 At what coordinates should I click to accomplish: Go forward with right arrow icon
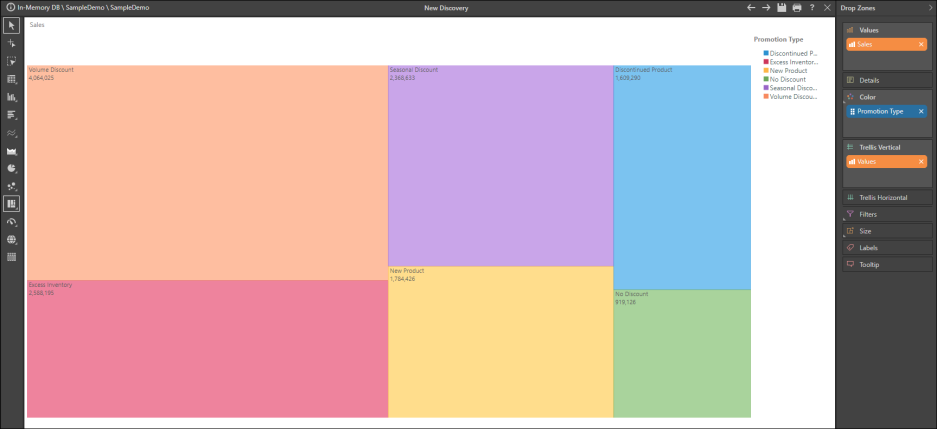tap(766, 8)
